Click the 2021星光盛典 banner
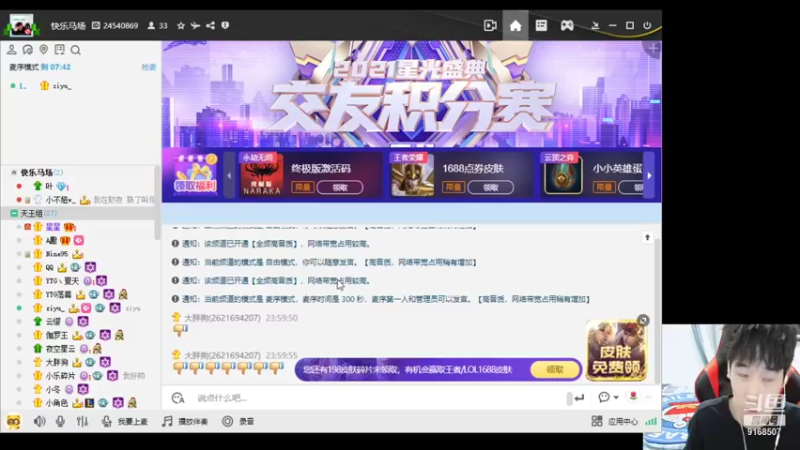Viewport: 800px width, 450px height. tap(411, 94)
